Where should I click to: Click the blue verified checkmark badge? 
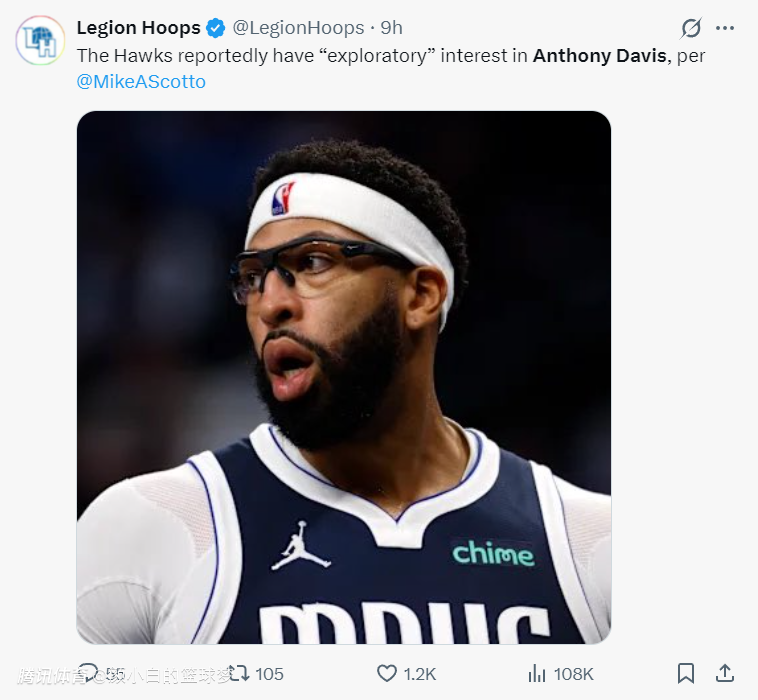click(216, 28)
